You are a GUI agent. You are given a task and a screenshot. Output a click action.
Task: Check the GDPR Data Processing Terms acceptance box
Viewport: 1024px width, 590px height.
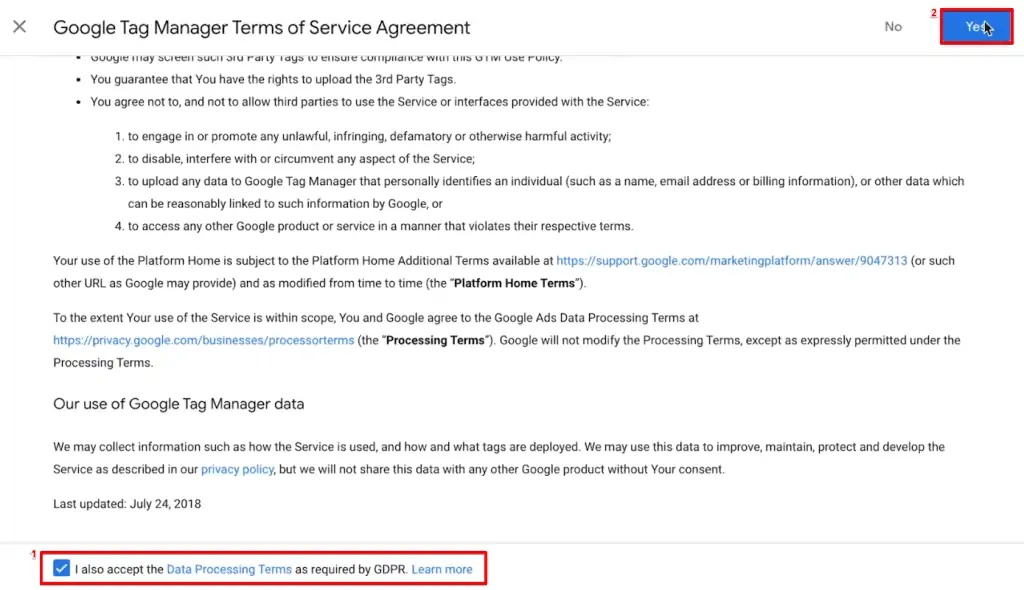pos(61,568)
